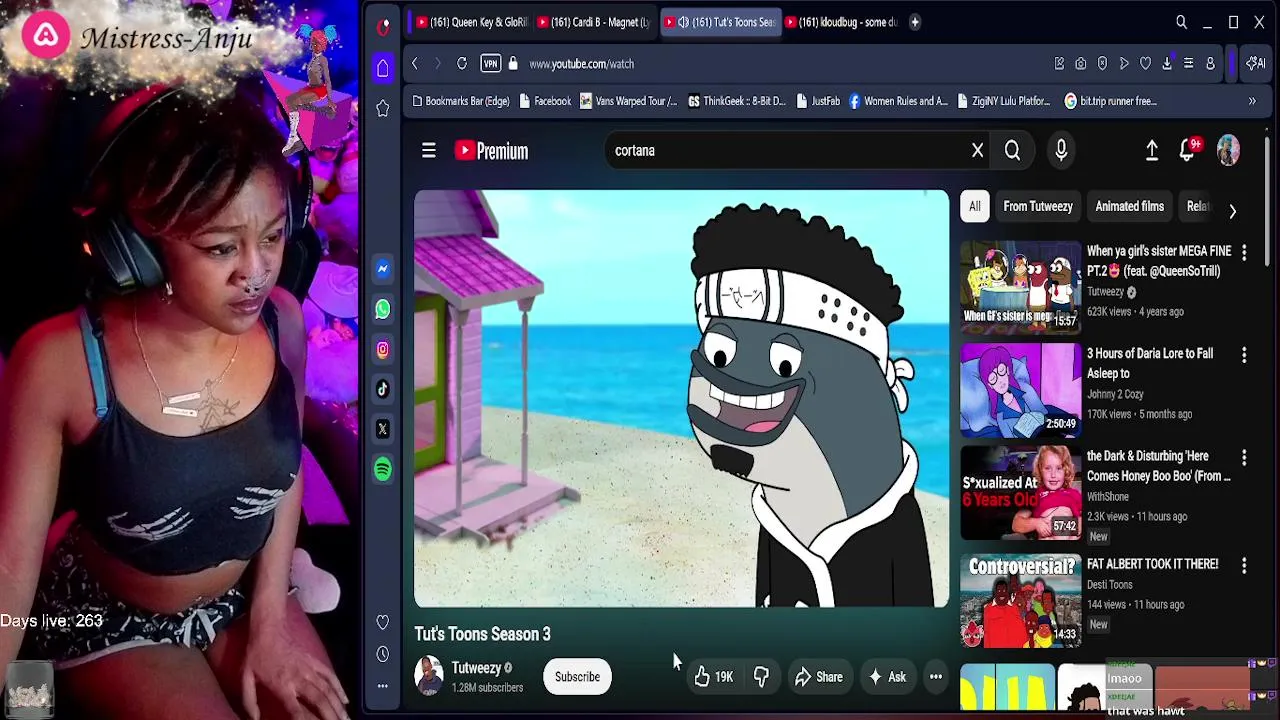Viewport: 1280px width, 720px height.
Task: Open the Vans Warped Tour bookmark
Action: coord(628,101)
